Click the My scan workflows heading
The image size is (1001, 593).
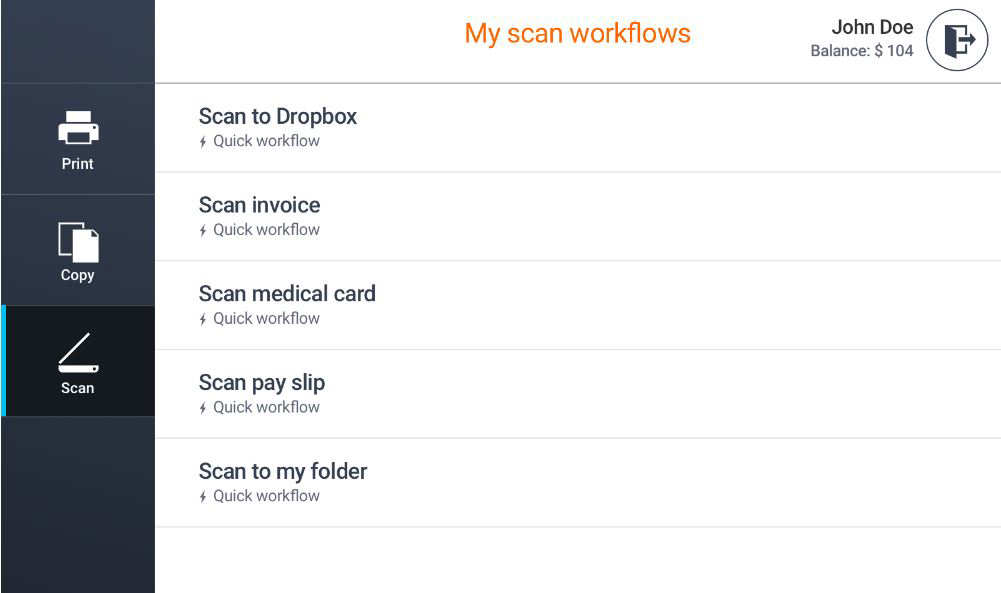577,34
